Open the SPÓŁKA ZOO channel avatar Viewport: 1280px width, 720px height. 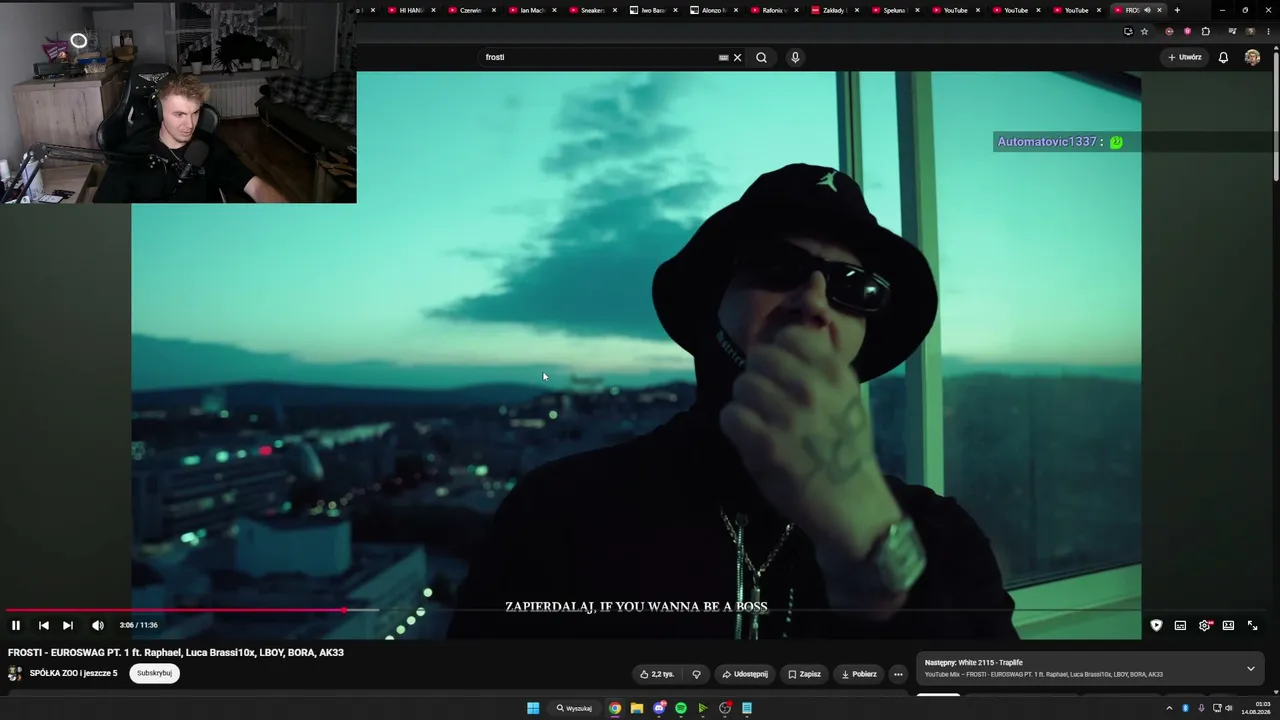tap(15, 673)
